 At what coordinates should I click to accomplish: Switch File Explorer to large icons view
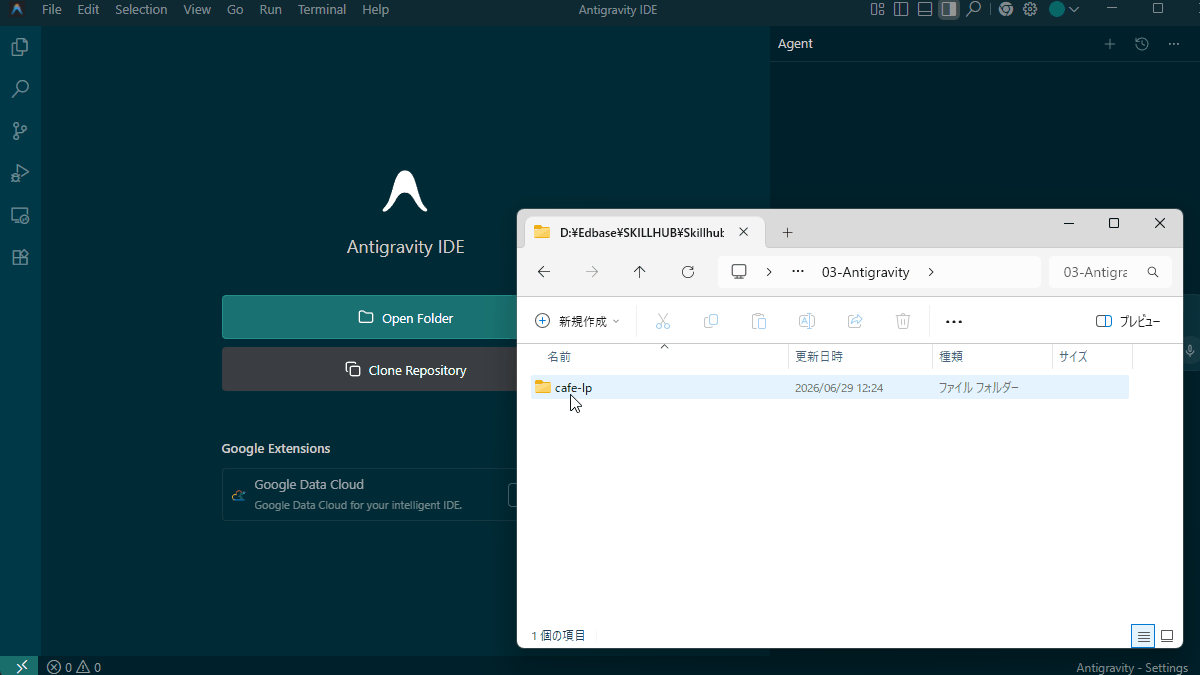pyautogui.click(x=1166, y=636)
